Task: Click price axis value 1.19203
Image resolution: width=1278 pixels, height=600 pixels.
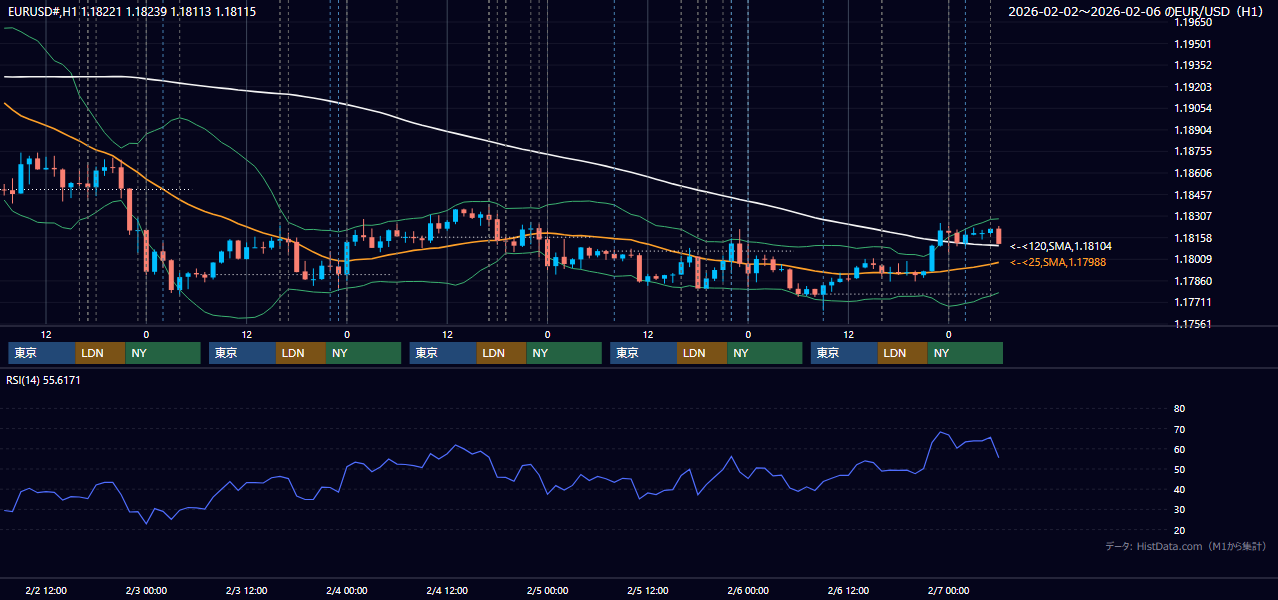Action: 1192,87
